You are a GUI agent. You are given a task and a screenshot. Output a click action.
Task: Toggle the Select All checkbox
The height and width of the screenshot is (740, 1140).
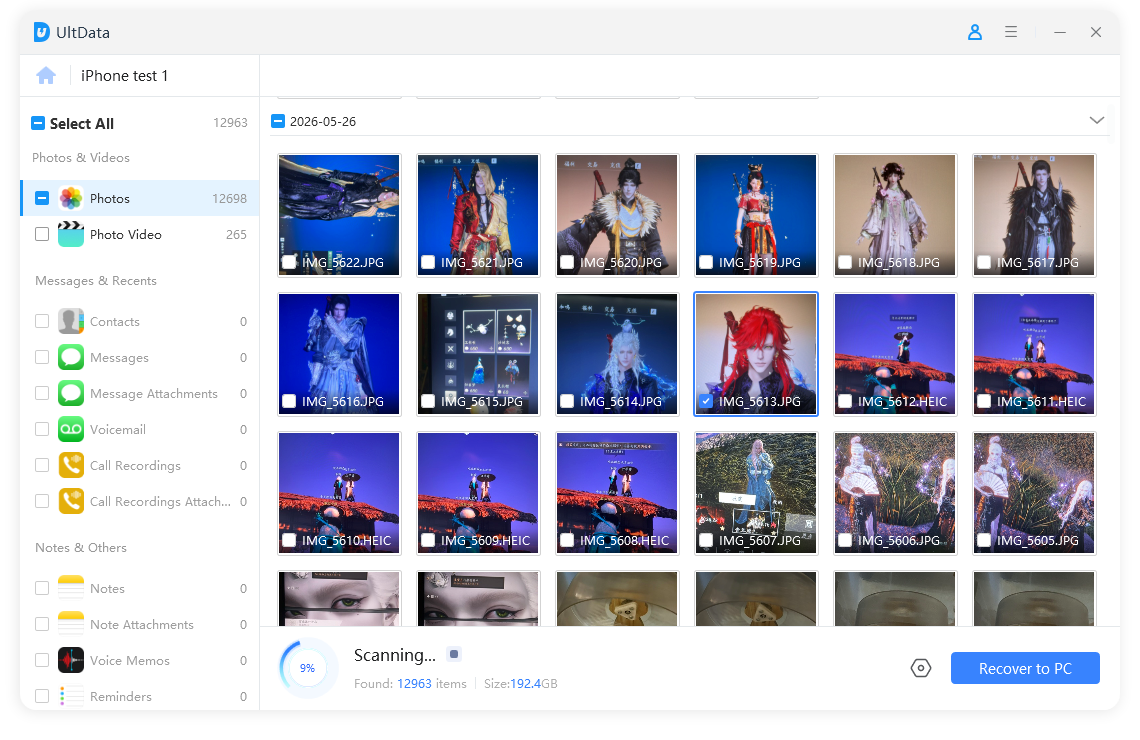[38, 123]
